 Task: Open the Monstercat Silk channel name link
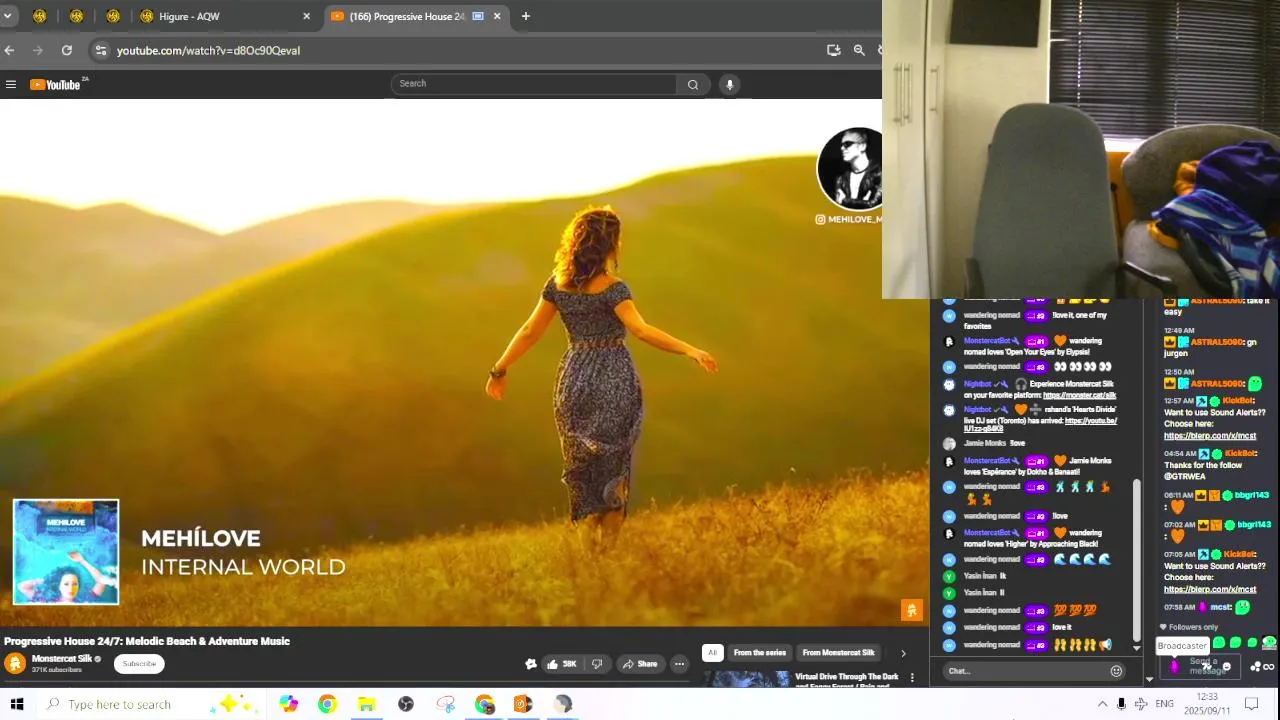[62, 659]
